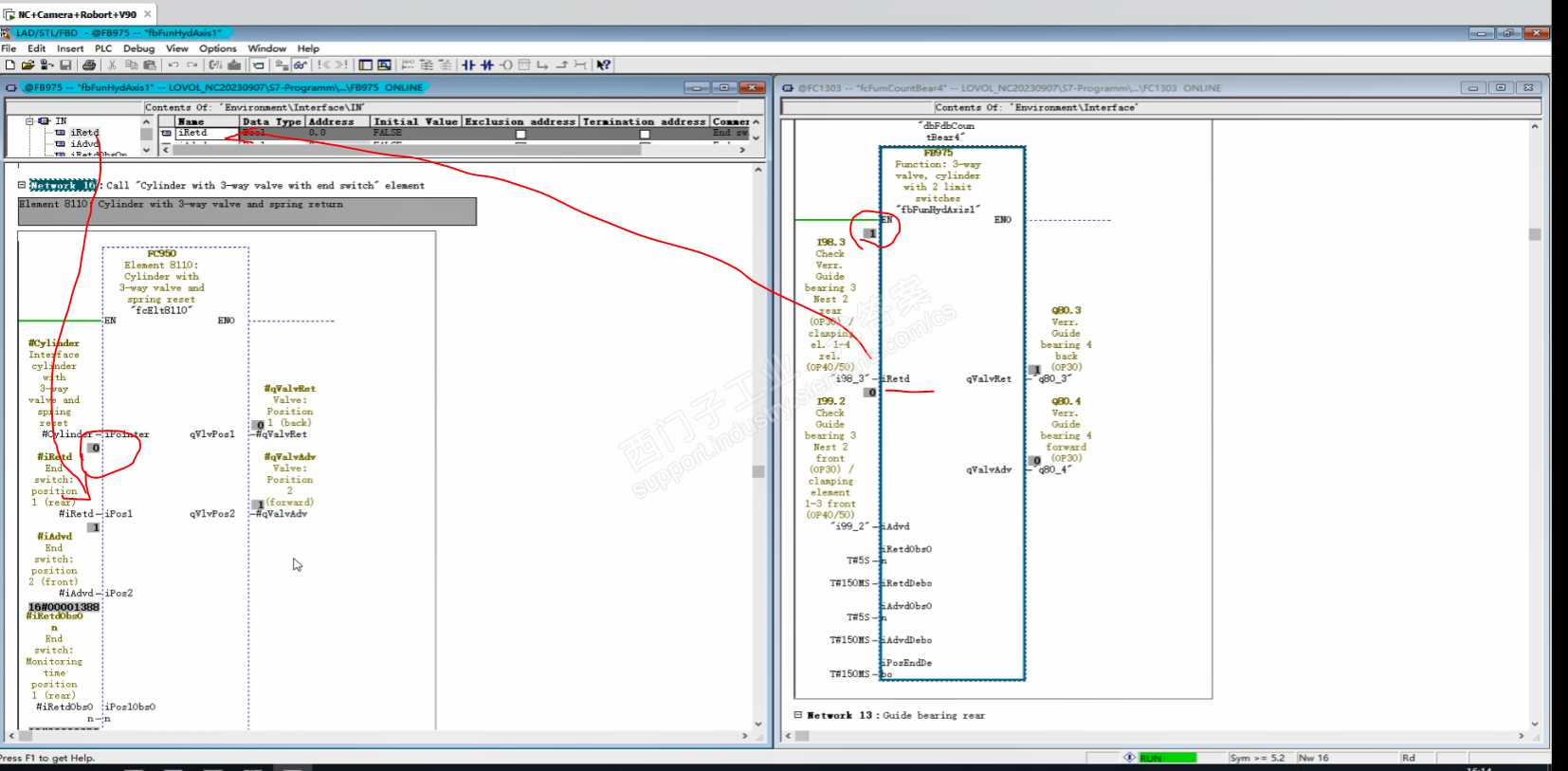1568x771 pixels.
Task: Click the Details view toolbar icon
Action: point(384,65)
